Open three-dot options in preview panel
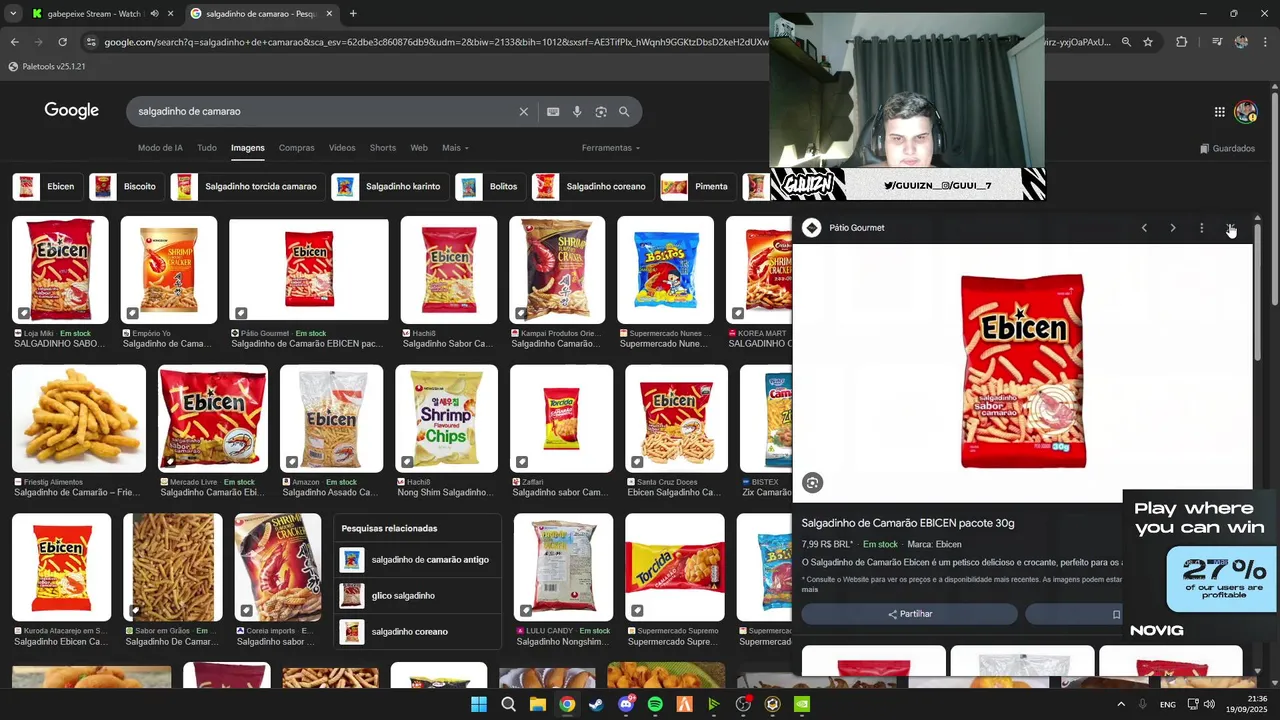The image size is (1280, 720). point(1202,228)
